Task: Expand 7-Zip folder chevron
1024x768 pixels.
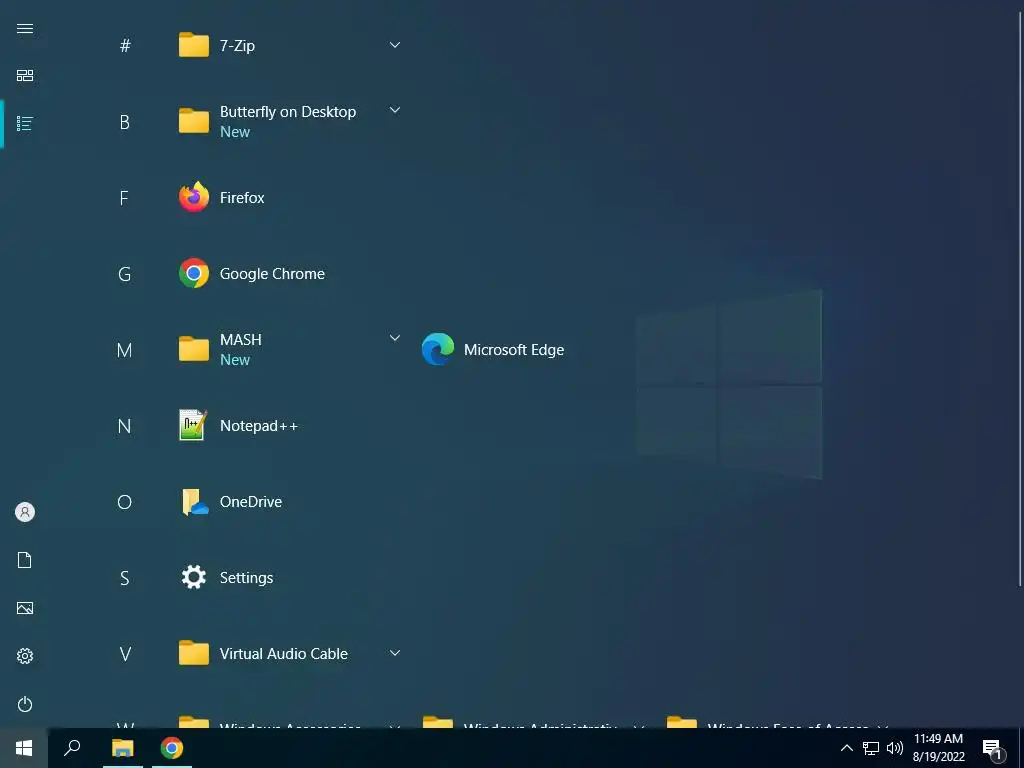Action: 394,45
